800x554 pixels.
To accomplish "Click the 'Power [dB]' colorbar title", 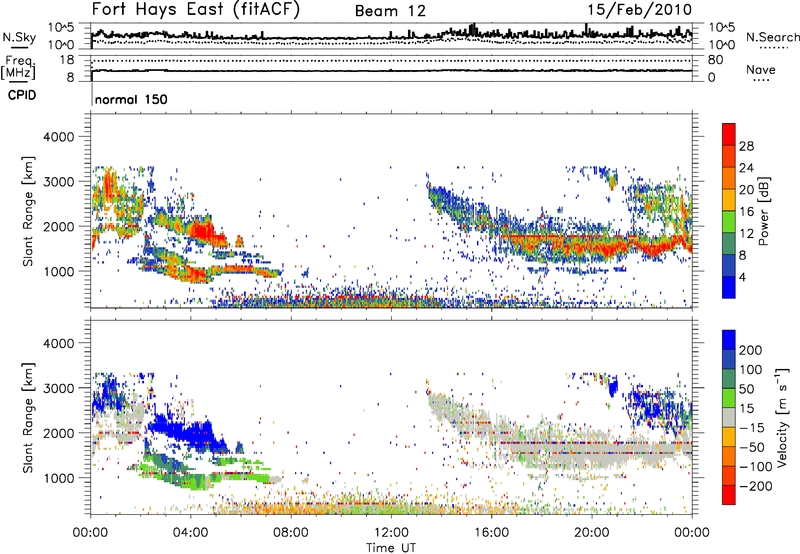I will click(763, 211).
